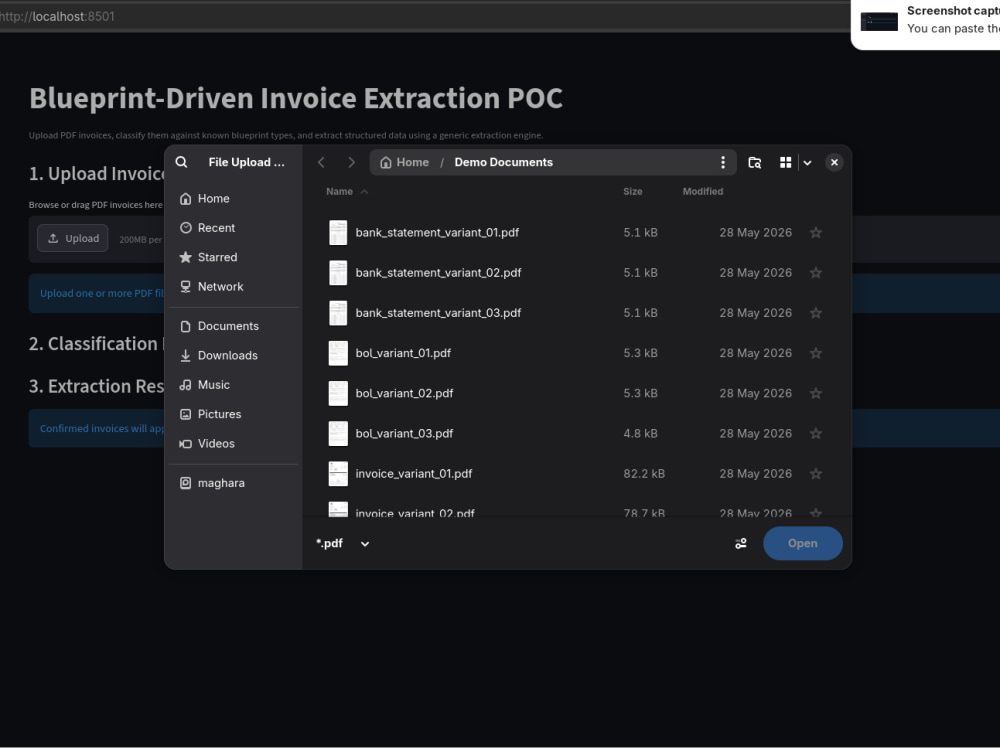Click 82.2 kB size of invoice_variant_01.pdf
The image size is (1000, 749).
(643, 474)
